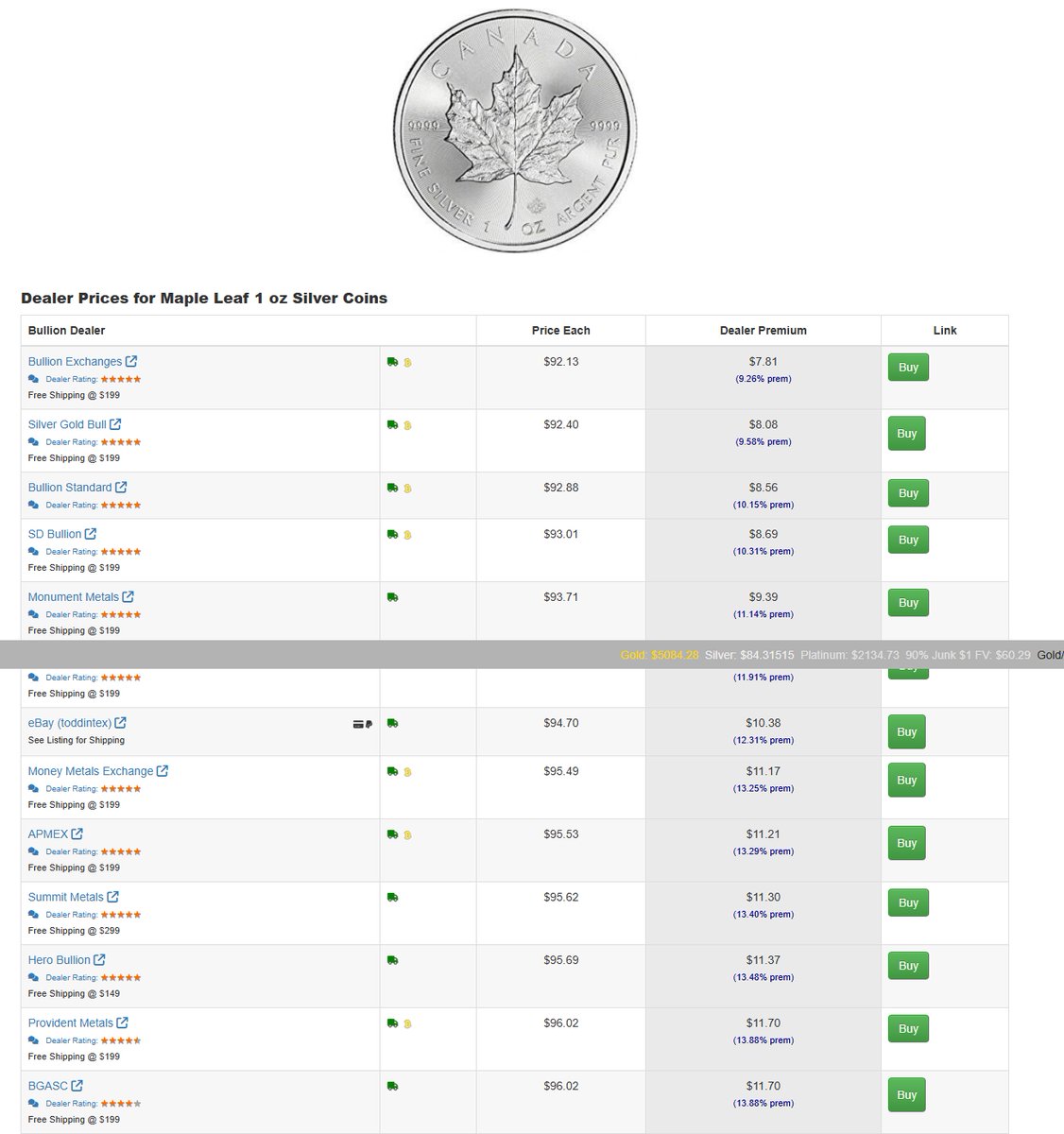Image resolution: width=1064 pixels, height=1134 pixels.
Task: Click the Silver Maple Leaf coin image
Action: coord(515,129)
